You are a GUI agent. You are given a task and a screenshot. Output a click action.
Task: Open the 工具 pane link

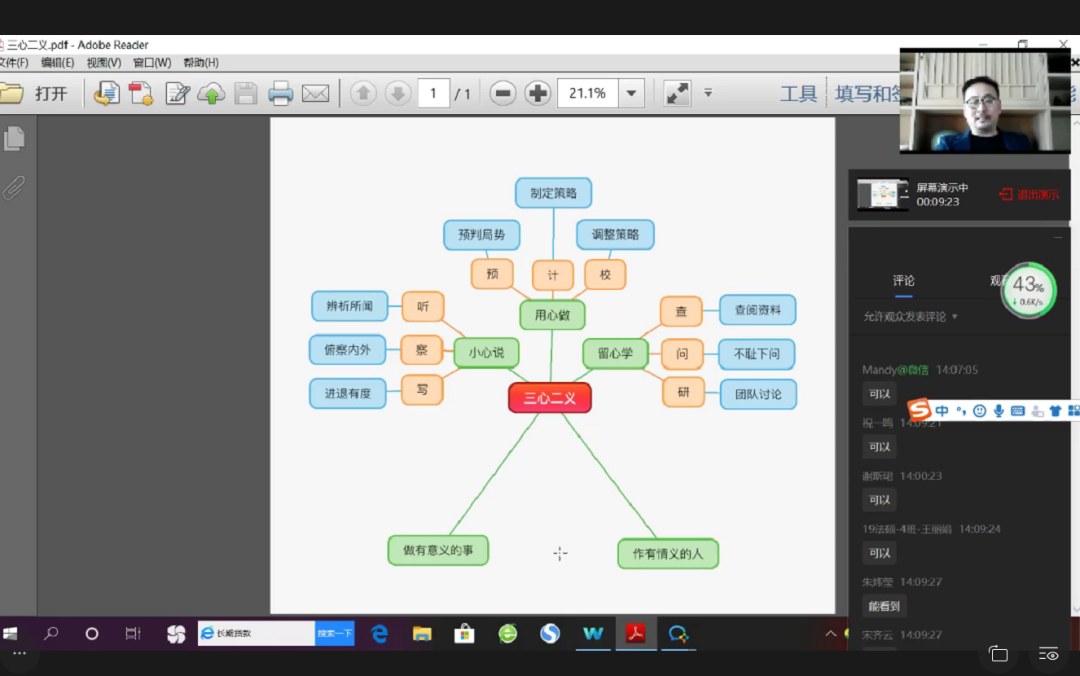[x=798, y=94]
